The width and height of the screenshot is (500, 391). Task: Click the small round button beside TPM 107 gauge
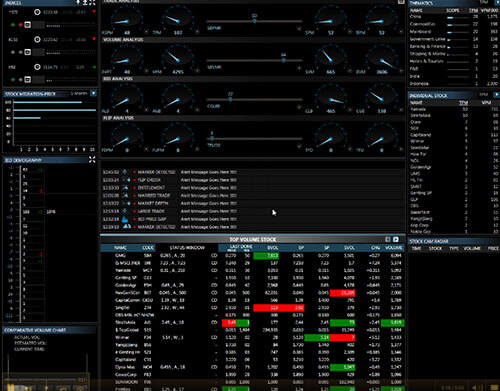197,32
